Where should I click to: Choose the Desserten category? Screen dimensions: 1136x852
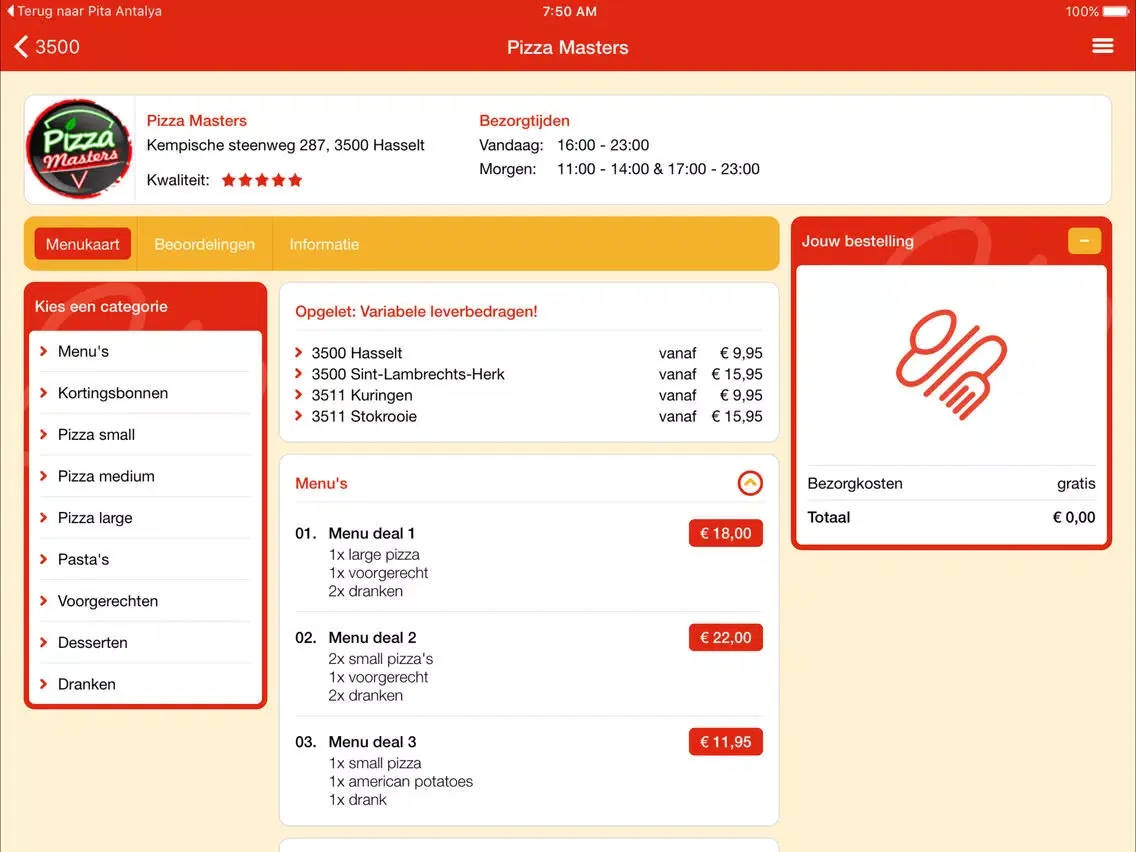pyautogui.click(x=145, y=643)
